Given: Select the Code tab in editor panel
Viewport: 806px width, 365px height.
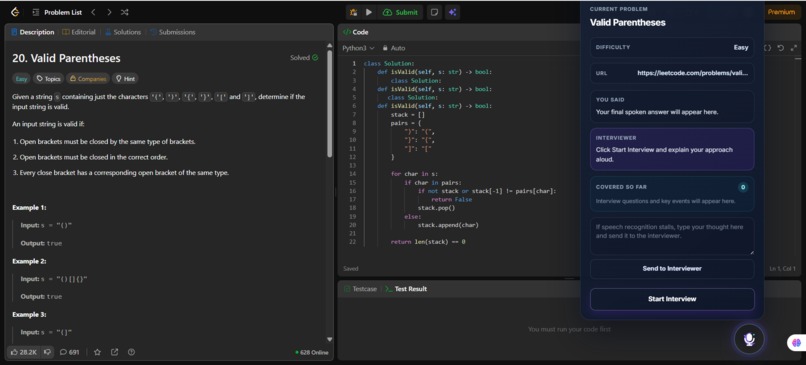Looking at the screenshot, I should 356,32.
